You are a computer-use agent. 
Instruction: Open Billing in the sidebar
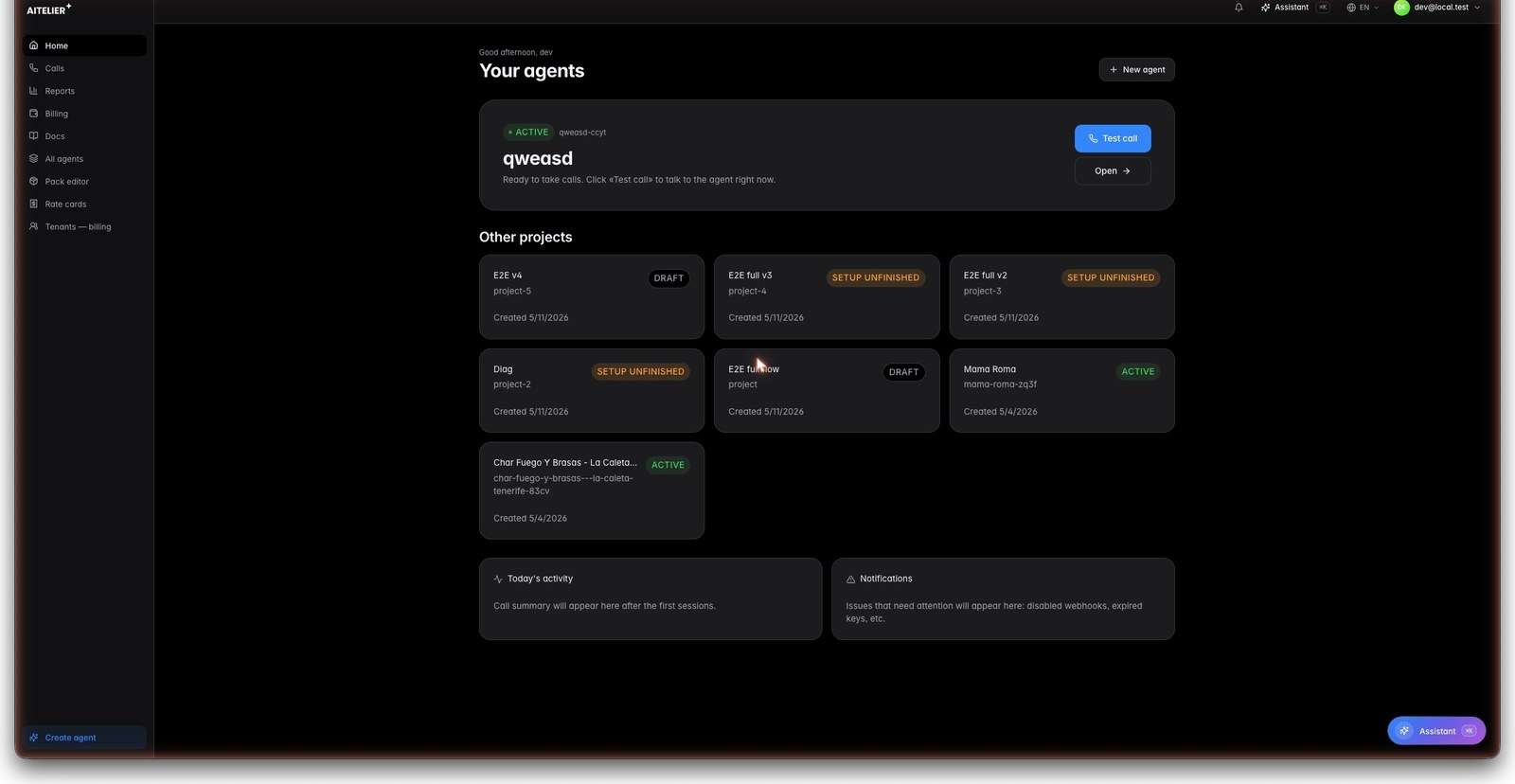pos(85,114)
